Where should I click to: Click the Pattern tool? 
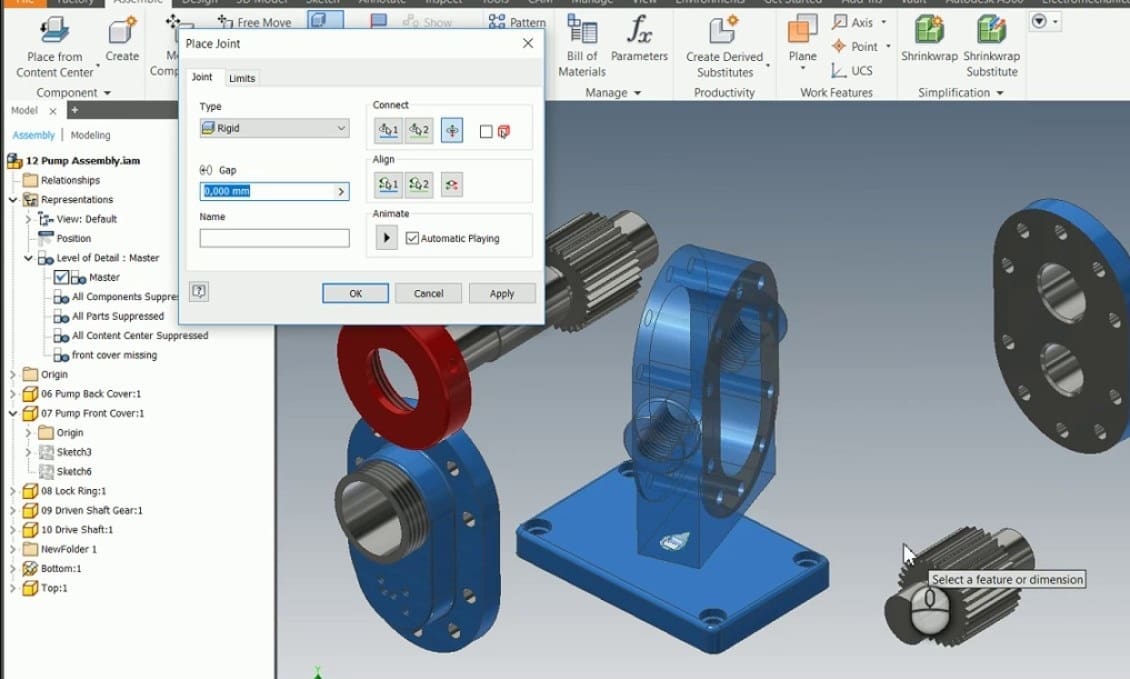517,22
